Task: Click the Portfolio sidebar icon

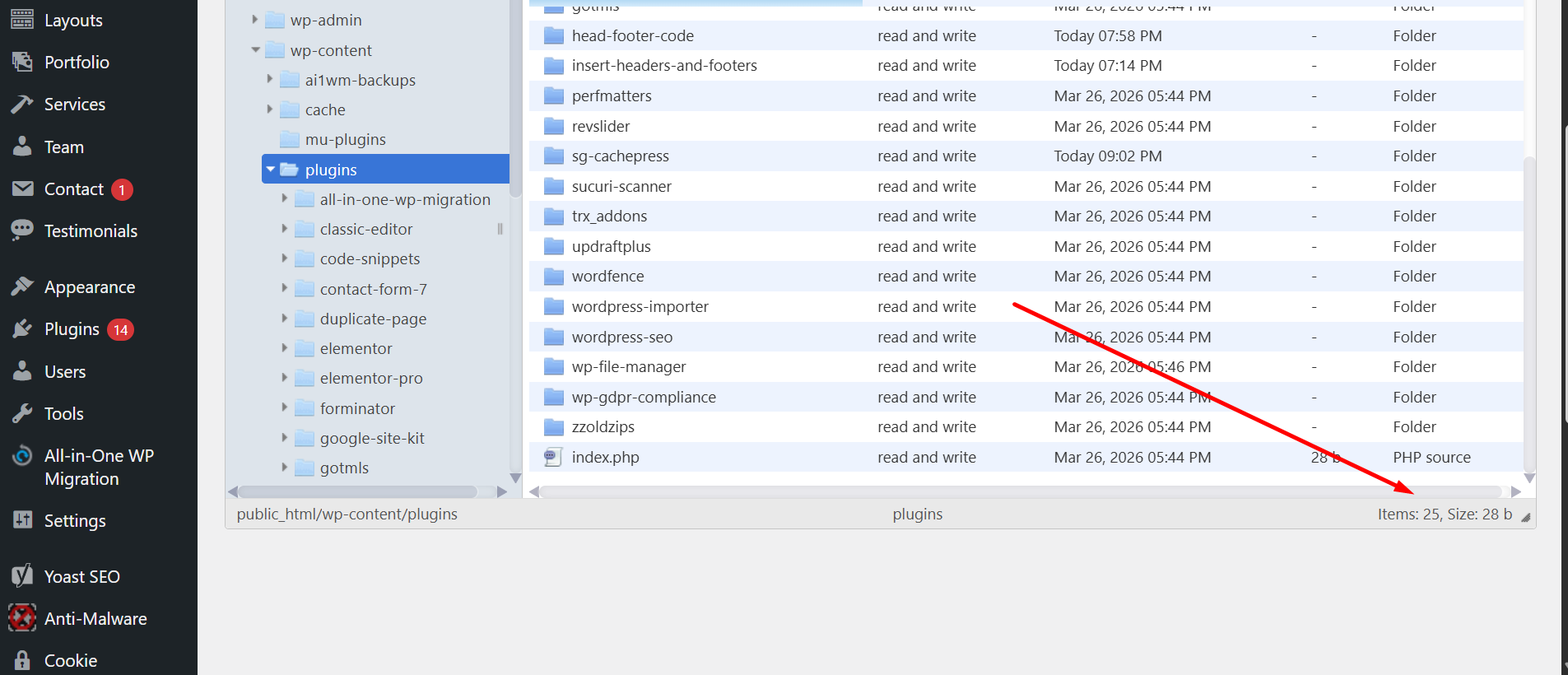Action: click(x=22, y=62)
